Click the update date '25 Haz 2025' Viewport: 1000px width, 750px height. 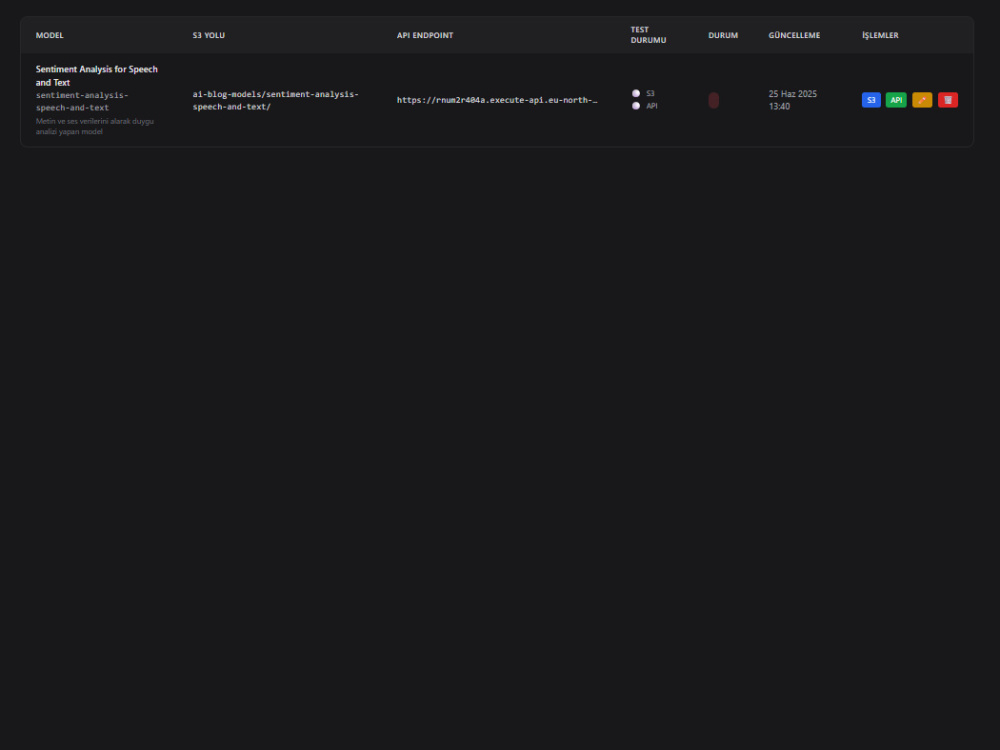[x=793, y=94]
